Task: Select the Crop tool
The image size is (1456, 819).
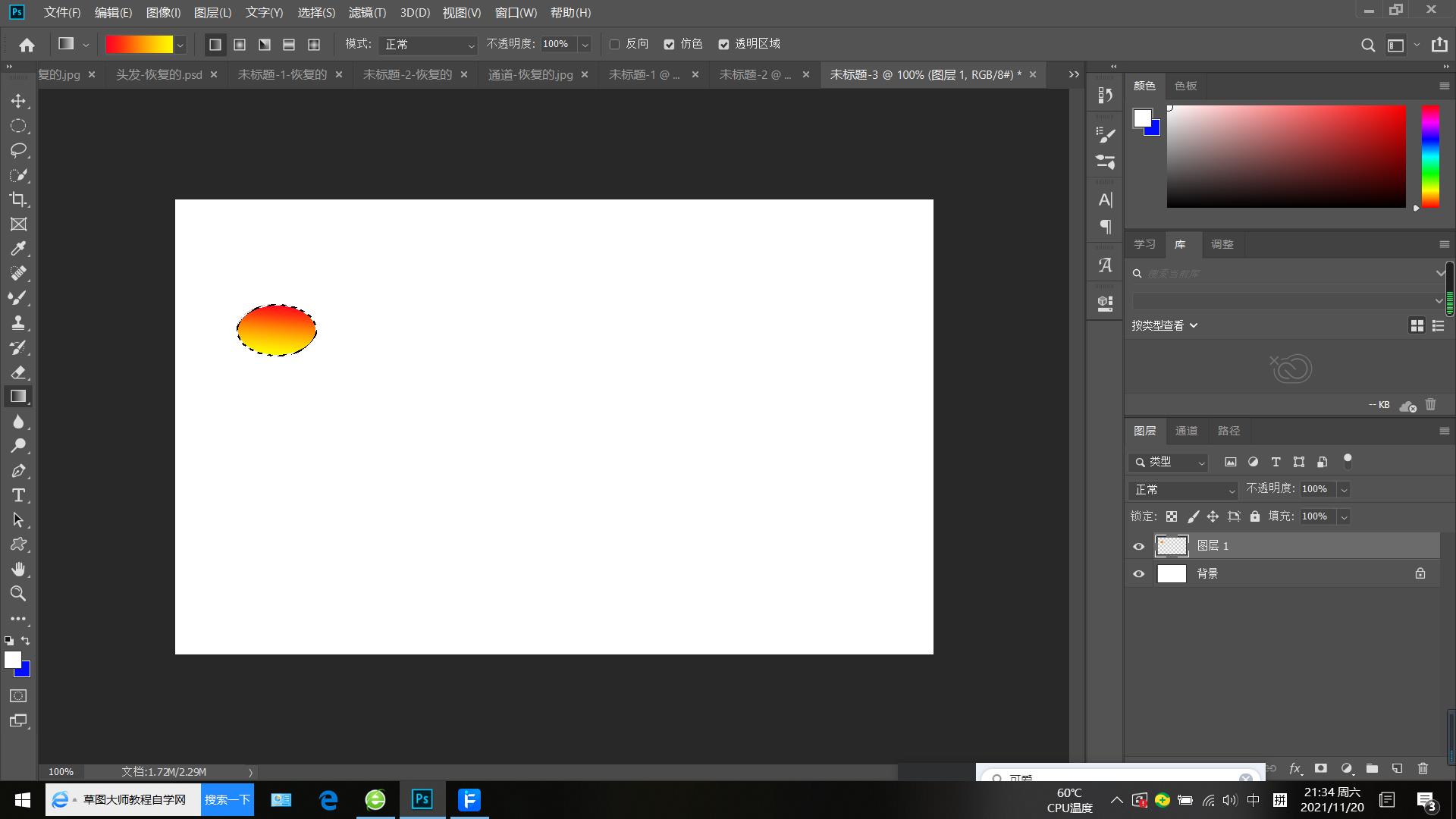Action: tap(18, 199)
